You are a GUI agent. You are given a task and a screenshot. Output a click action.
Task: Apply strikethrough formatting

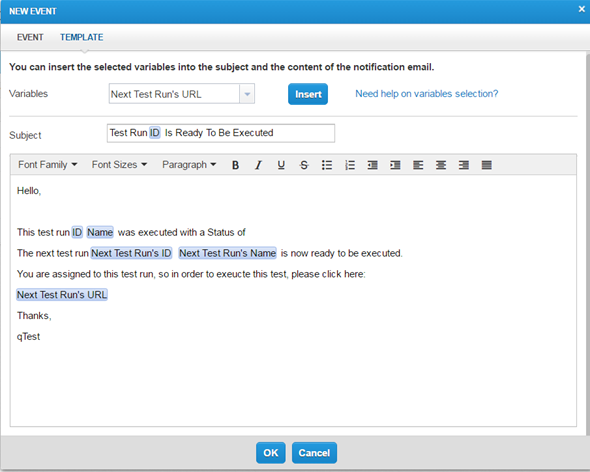click(x=304, y=165)
